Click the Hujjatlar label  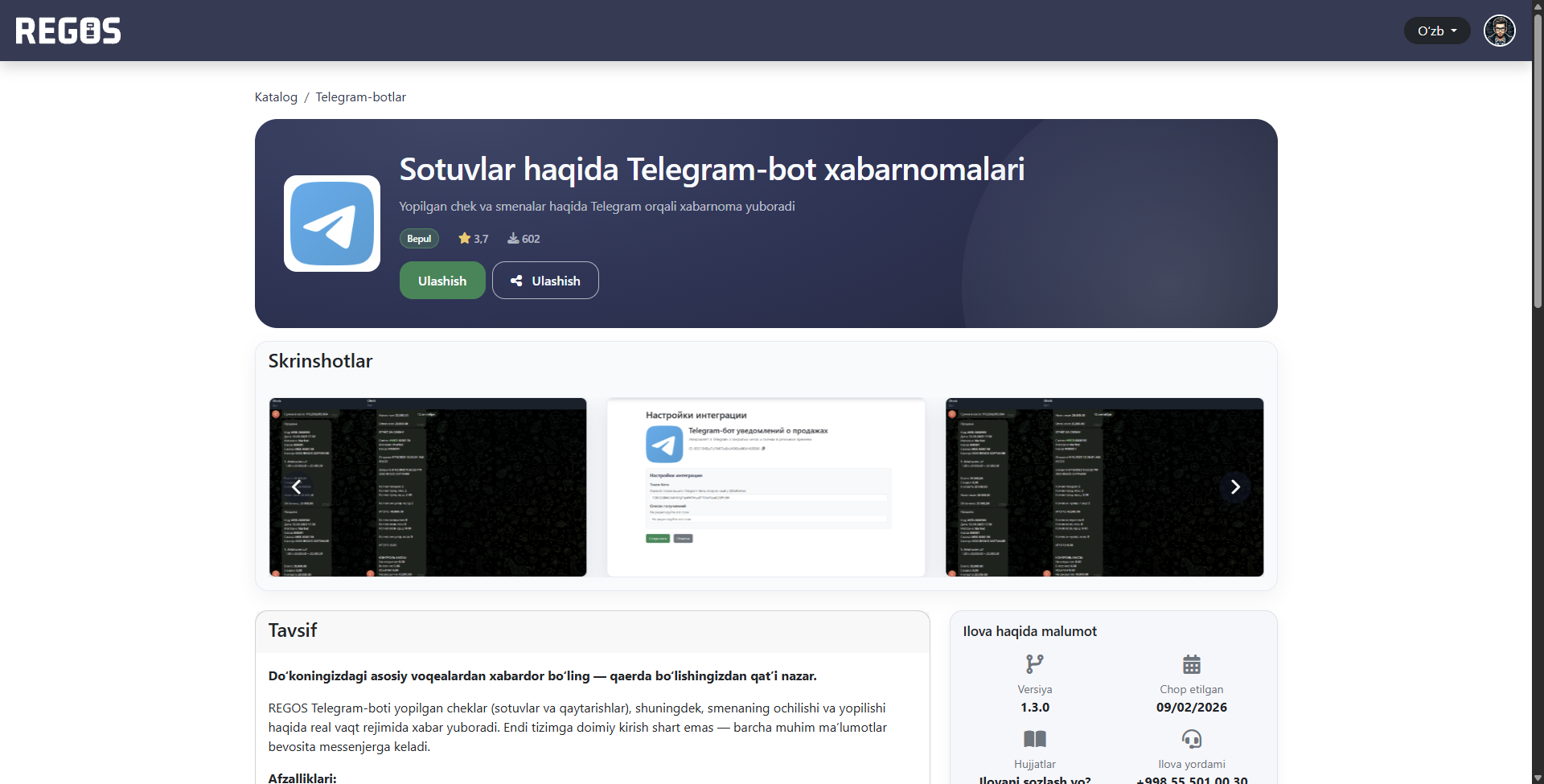1035,764
